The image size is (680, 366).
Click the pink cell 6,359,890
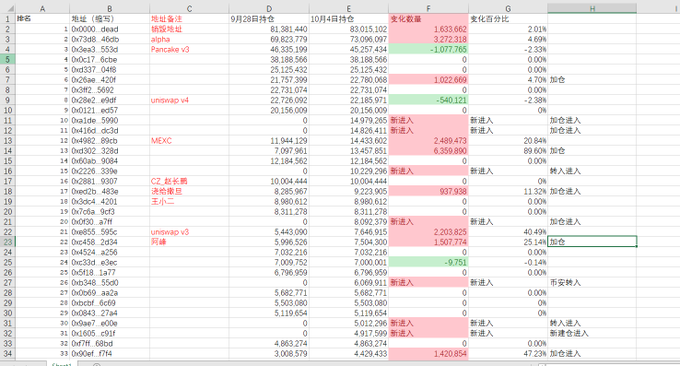tap(428, 151)
